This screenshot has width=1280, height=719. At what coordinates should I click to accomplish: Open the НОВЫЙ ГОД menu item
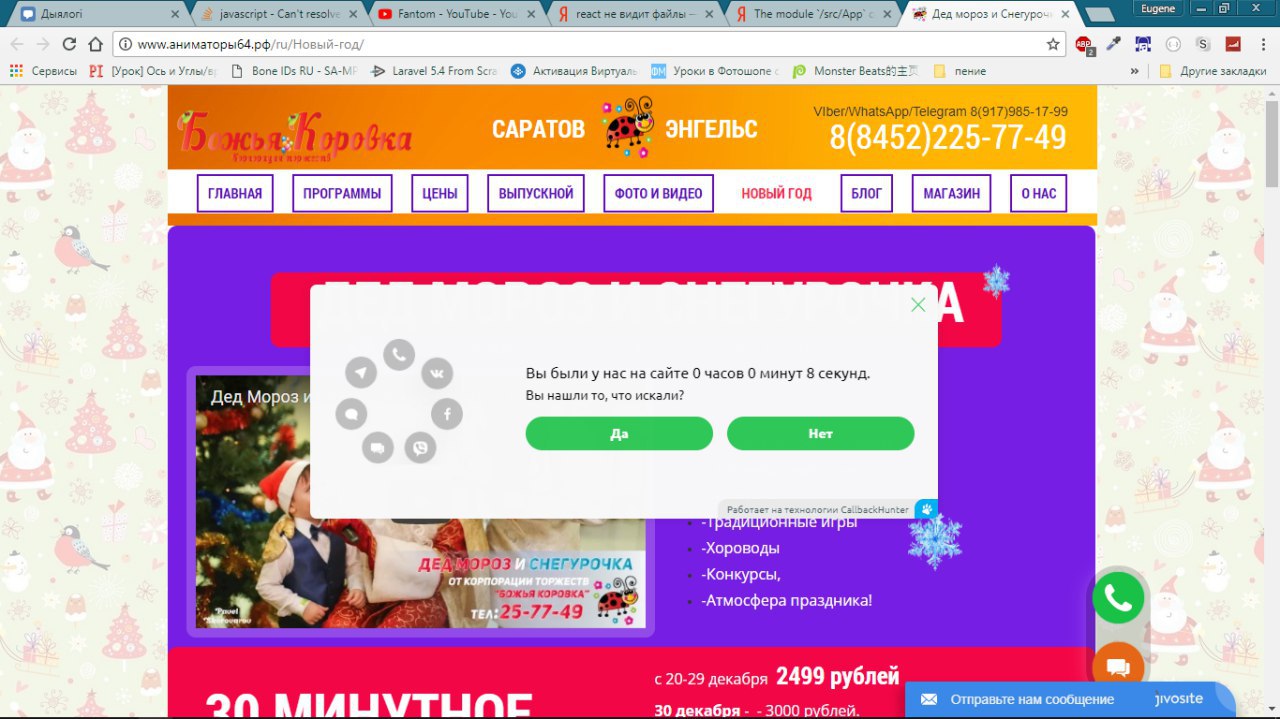(x=776, y=194)
